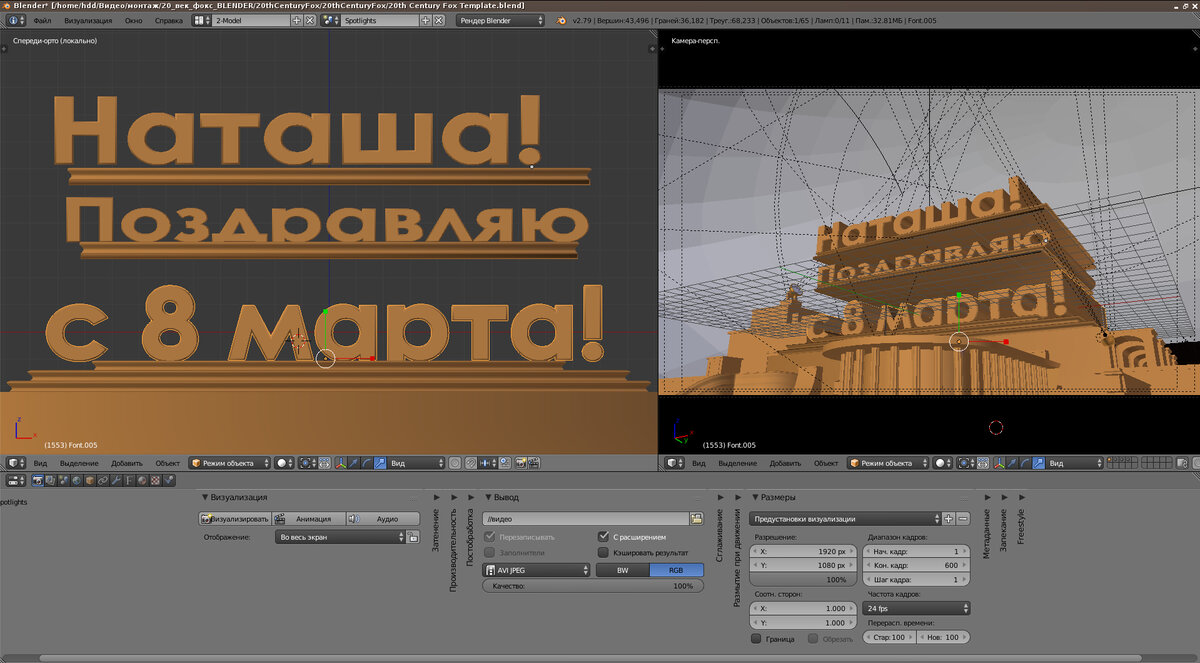
Task: Open the Визуализация menu in top bar
Action: [88, 20]
